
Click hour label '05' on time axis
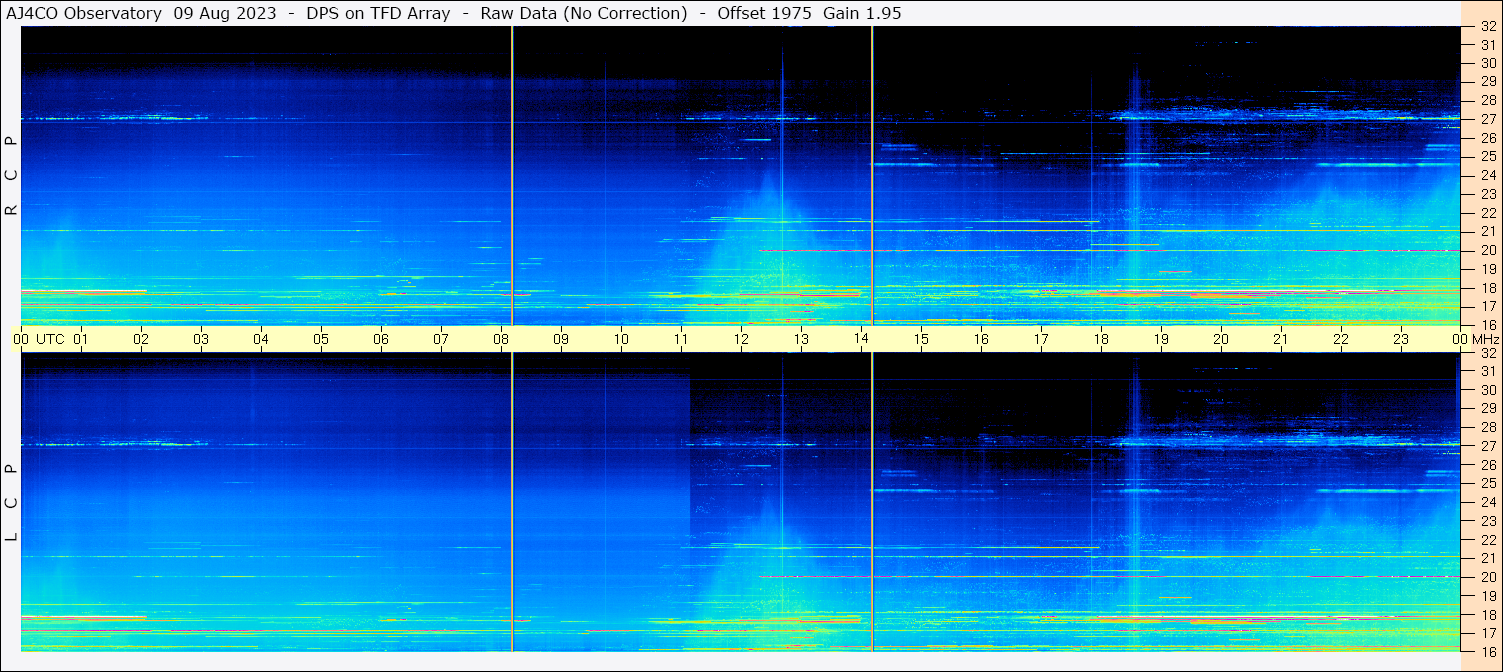point(321,339)
